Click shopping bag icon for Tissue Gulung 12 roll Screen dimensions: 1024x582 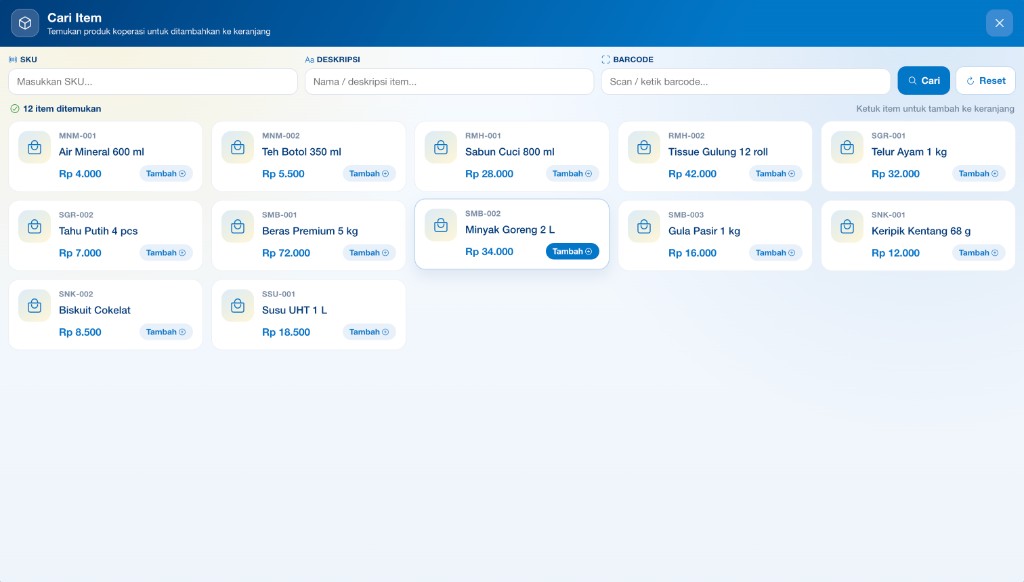tap(644, 148)
